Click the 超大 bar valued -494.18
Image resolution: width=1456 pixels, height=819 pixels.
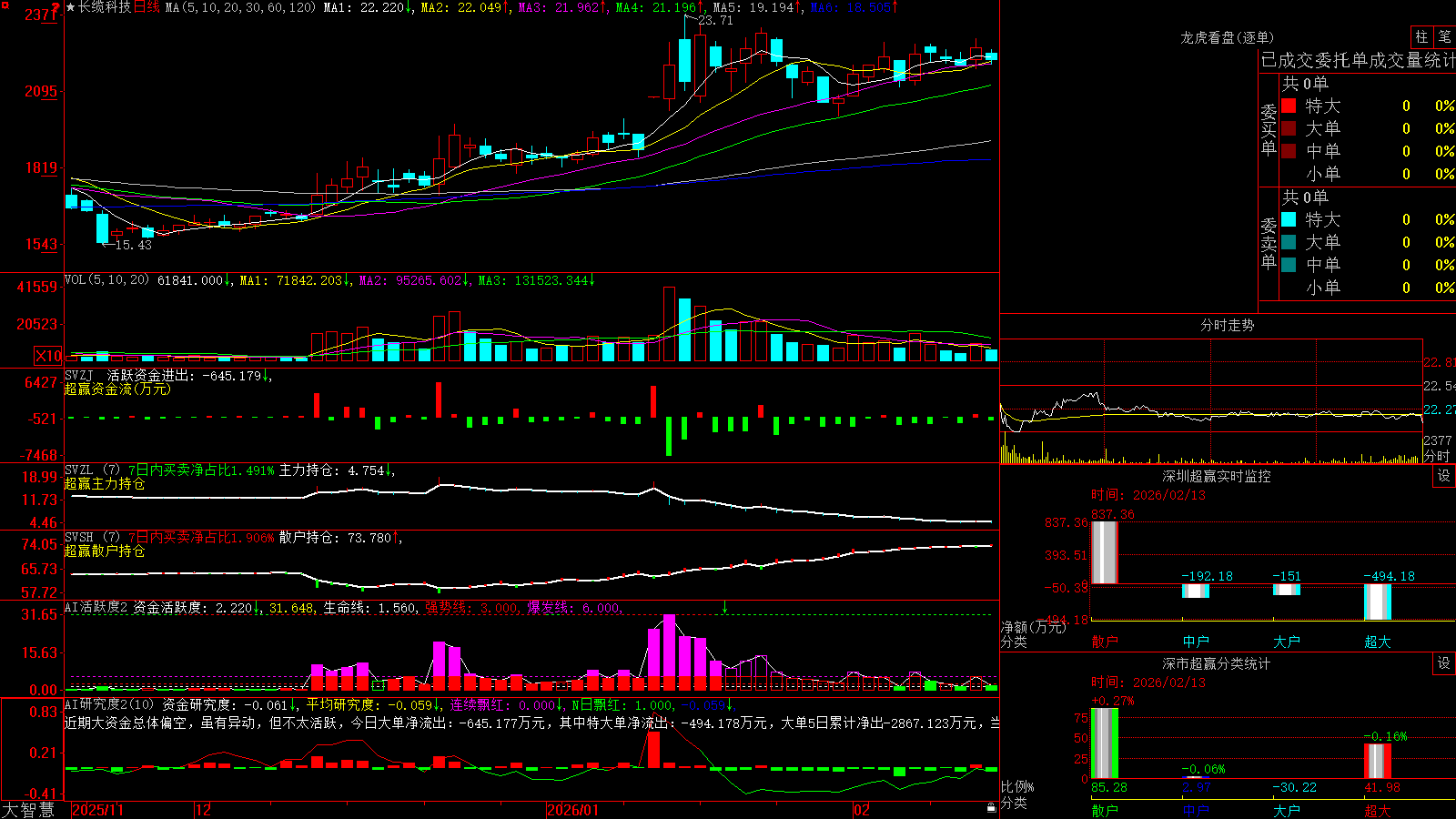pos(1378,602)
